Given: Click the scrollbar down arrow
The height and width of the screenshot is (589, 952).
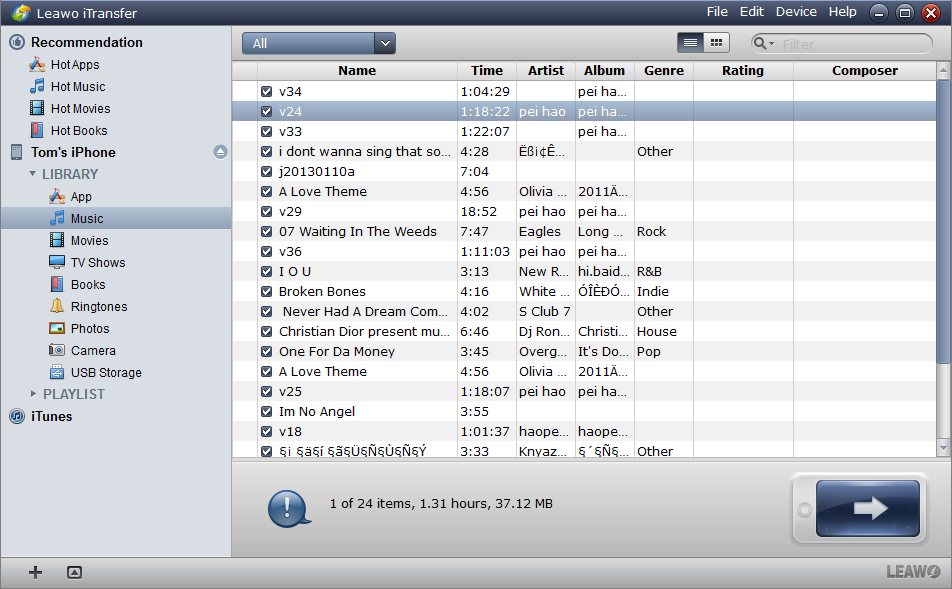Looking at the screenshot, I should pyautogui.click(x=943, y=448).
